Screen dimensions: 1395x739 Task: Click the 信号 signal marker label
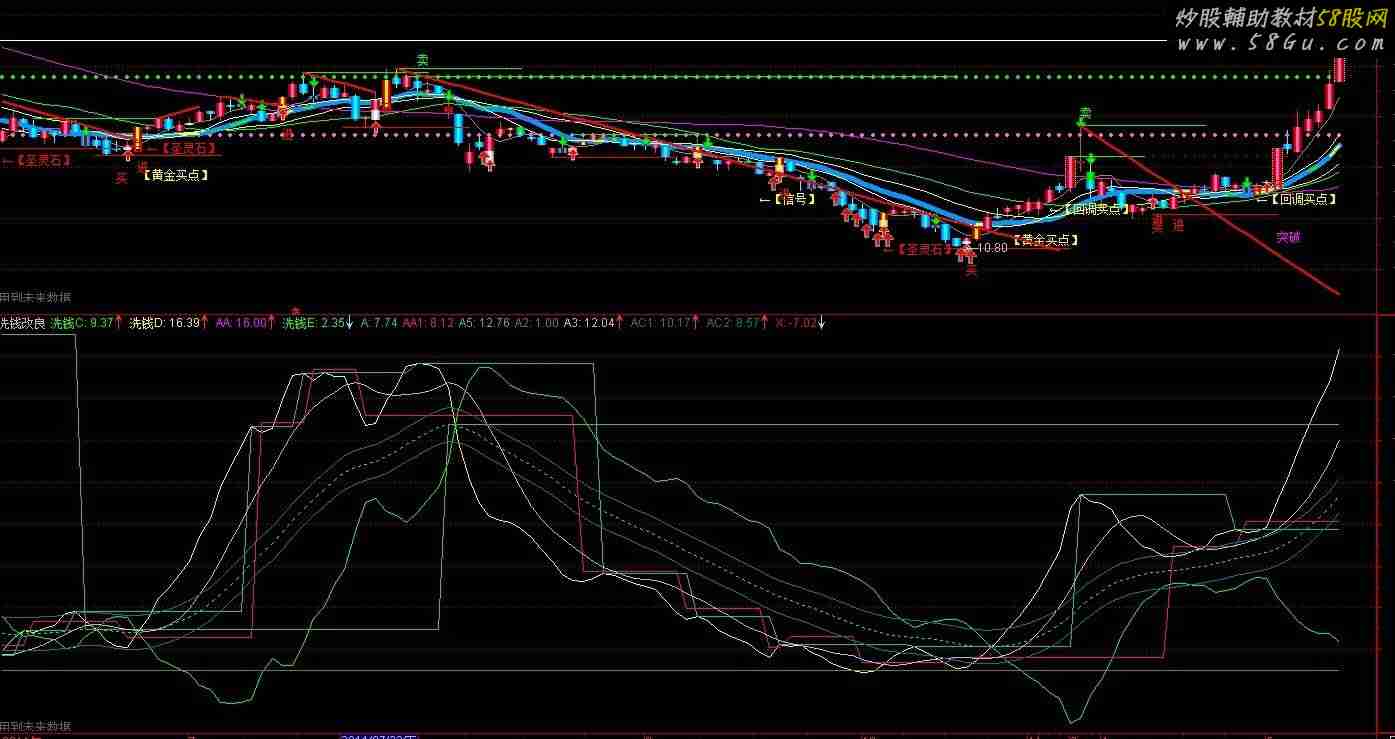[795, 199]
